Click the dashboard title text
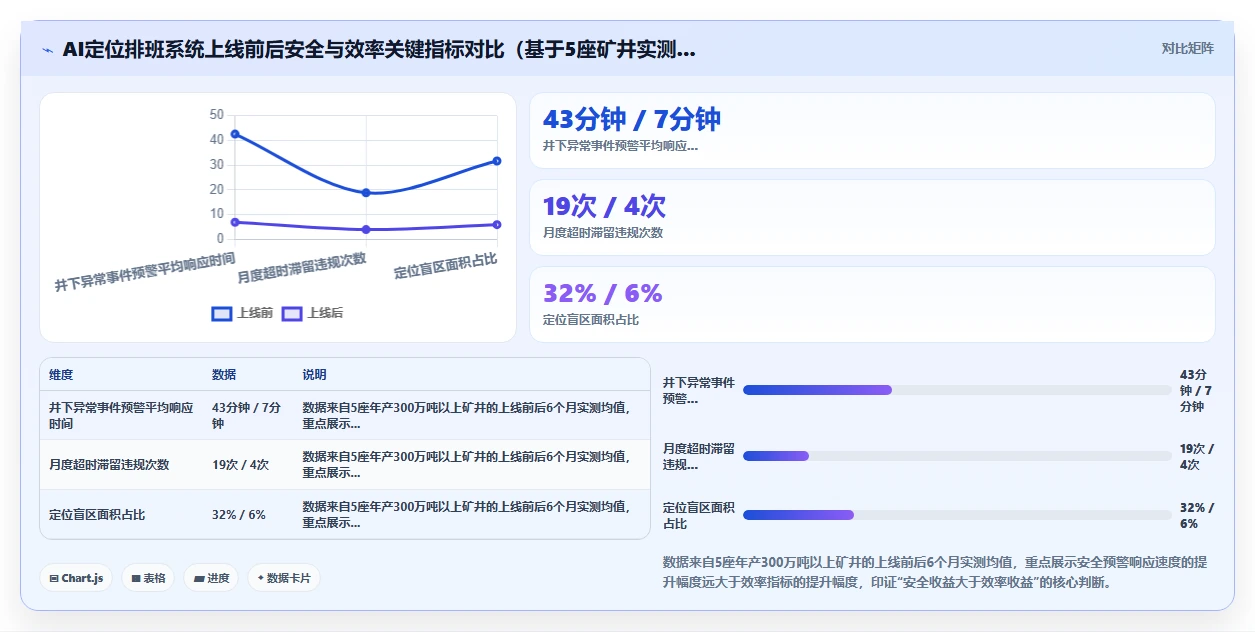Screen dimensions: 1255x632 tap(379, 50)
